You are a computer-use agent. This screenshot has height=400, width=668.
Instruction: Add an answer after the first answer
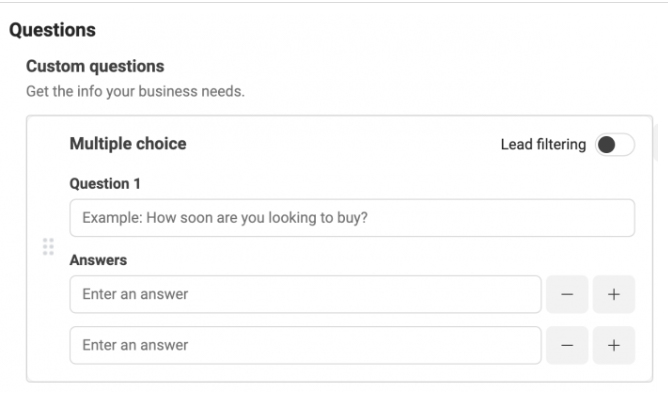pos(614,294)
